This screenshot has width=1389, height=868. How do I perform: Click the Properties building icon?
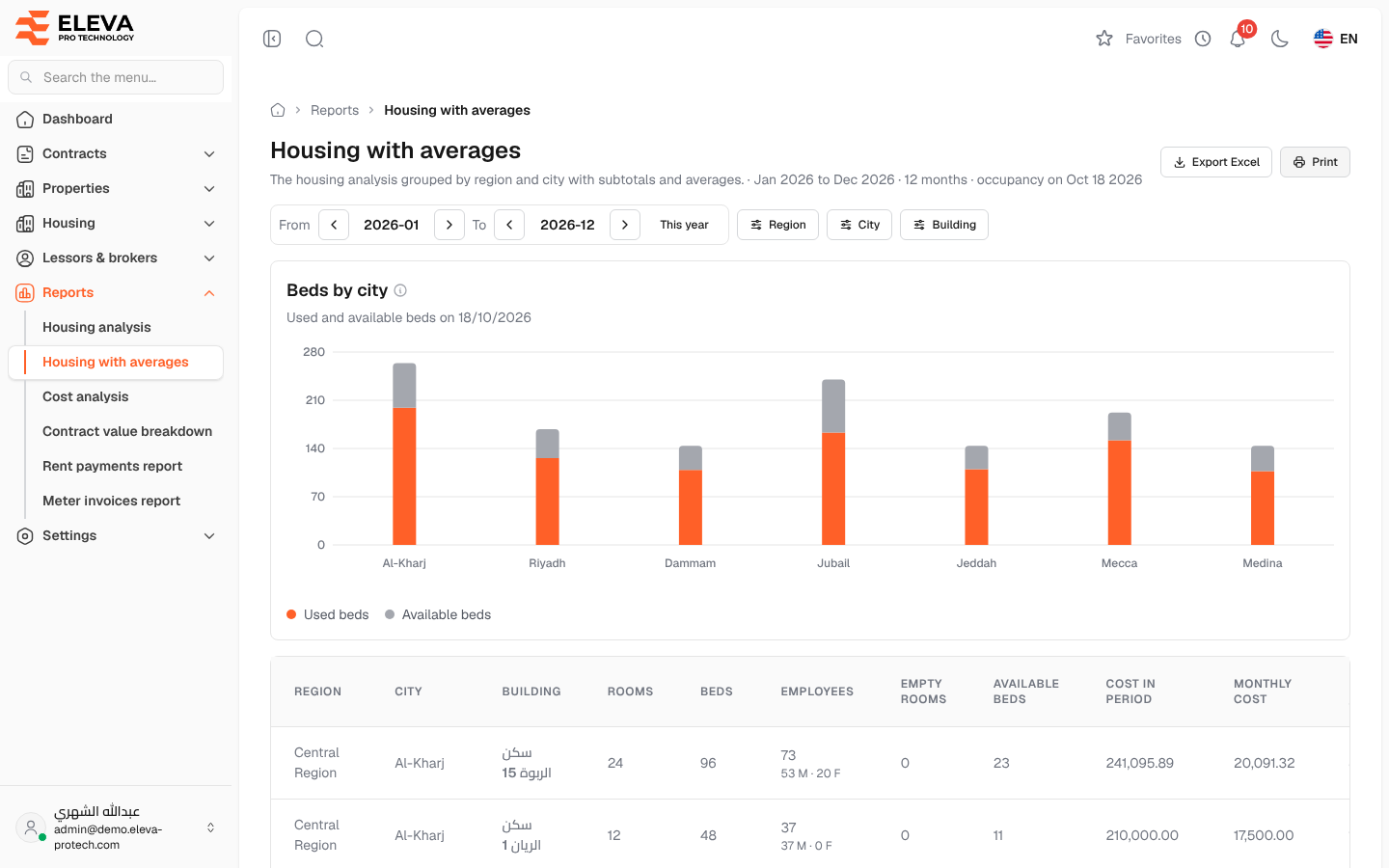click(x=25, y=188)
